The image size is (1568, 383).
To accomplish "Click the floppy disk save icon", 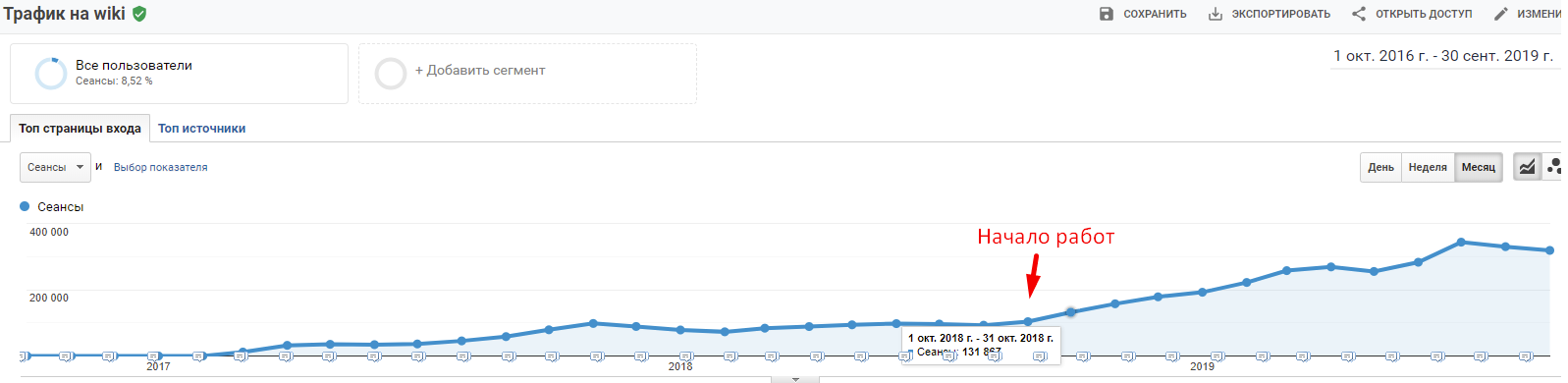I will pos(1107,14).
